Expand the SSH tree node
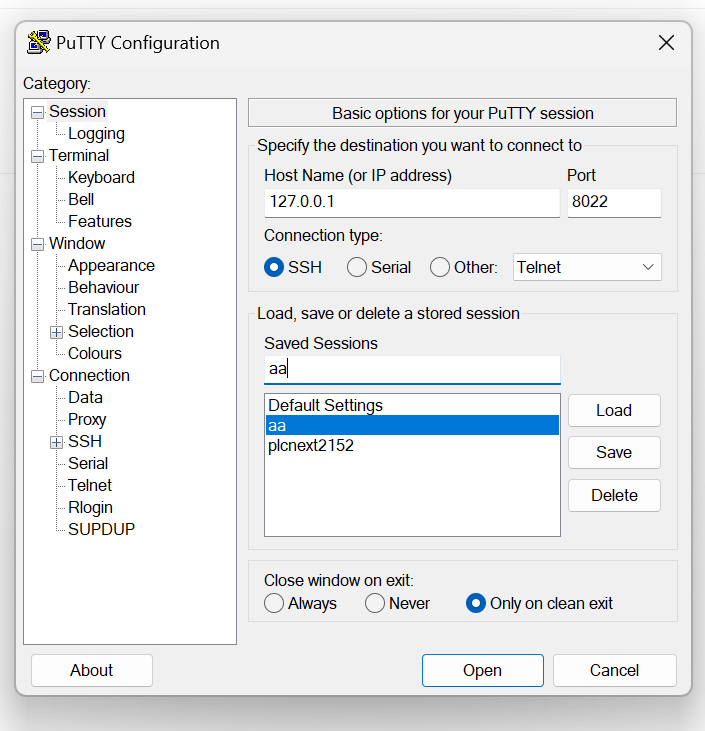Image resolution: width=705 pixels, height=731 pixels. (x=56, y=442)
